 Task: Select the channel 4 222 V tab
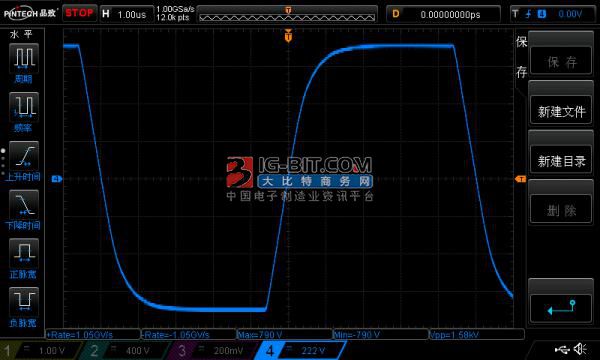300,350
